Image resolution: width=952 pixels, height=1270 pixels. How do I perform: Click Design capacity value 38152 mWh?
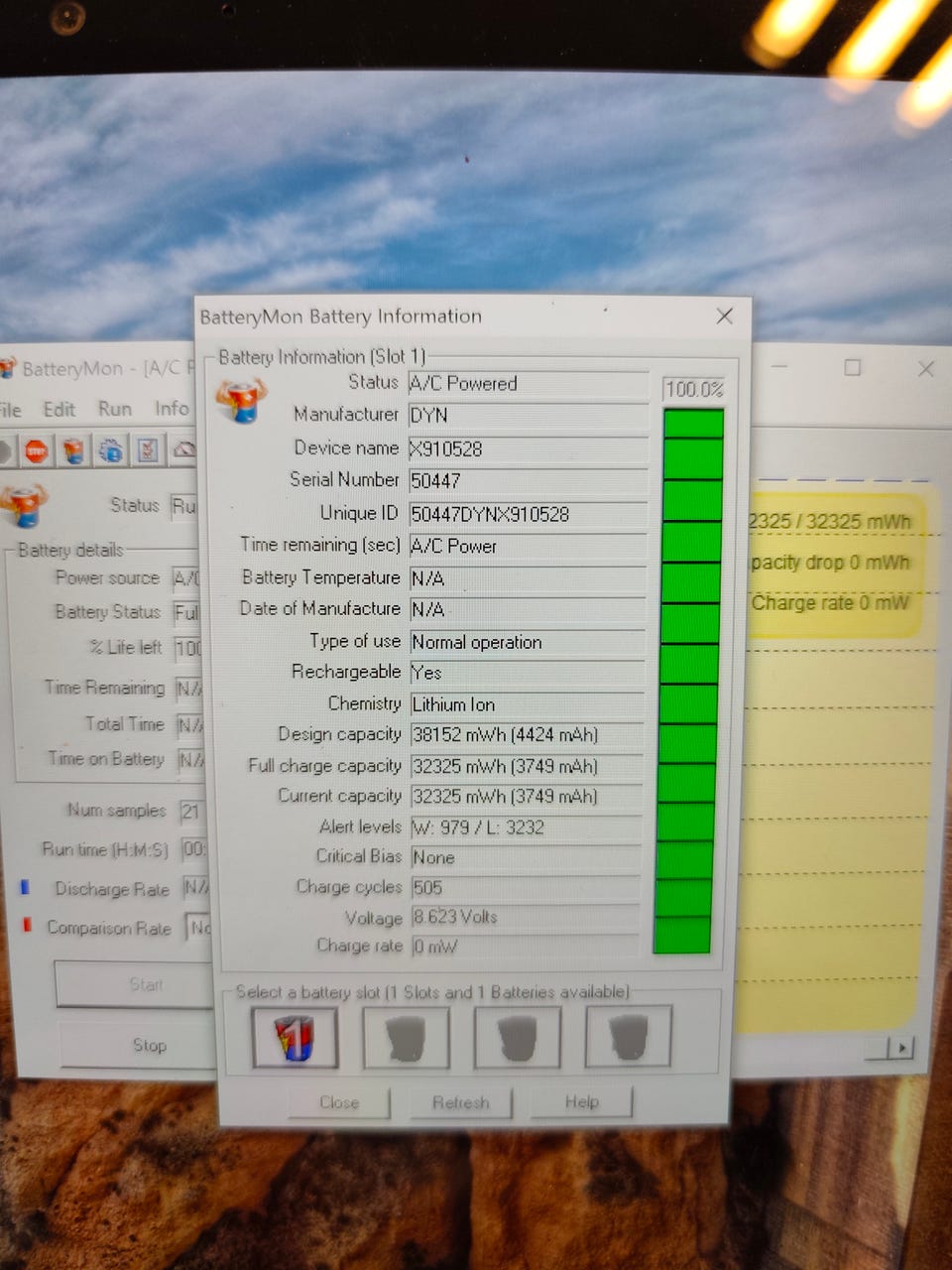527,735
